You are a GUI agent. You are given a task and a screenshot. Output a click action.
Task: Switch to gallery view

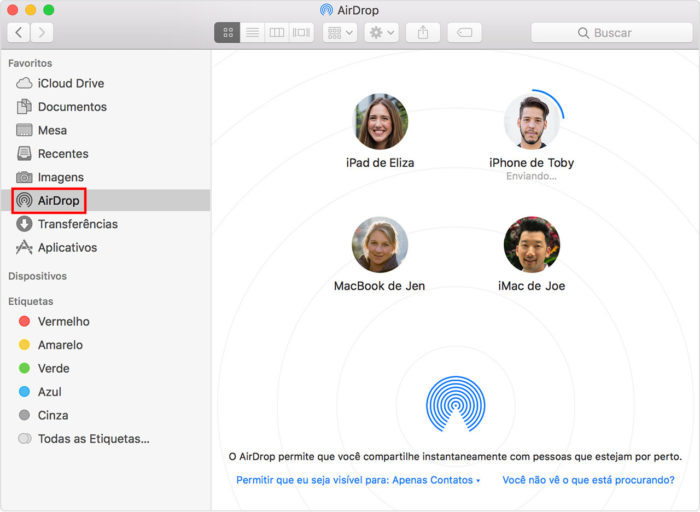301,33
